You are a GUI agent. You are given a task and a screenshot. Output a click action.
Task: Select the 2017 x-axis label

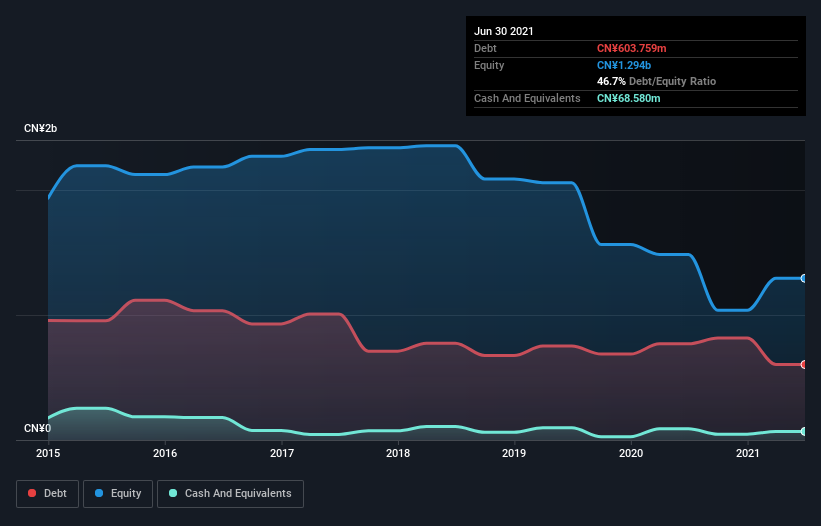click(x=282, y=453)
